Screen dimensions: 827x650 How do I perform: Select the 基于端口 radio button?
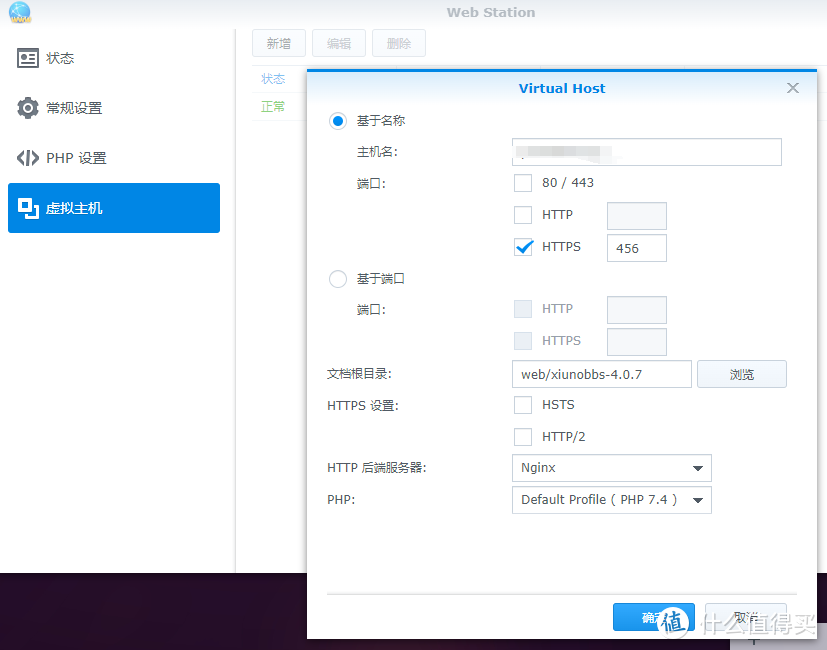(x=338, y=279)
